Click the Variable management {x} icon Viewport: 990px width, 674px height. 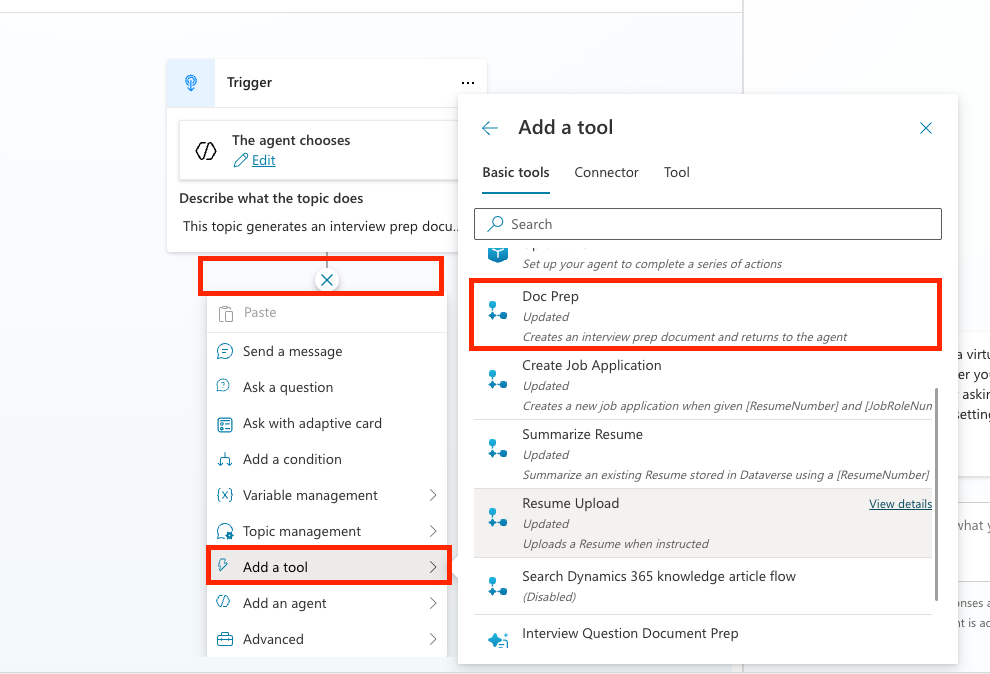point(225,495)
